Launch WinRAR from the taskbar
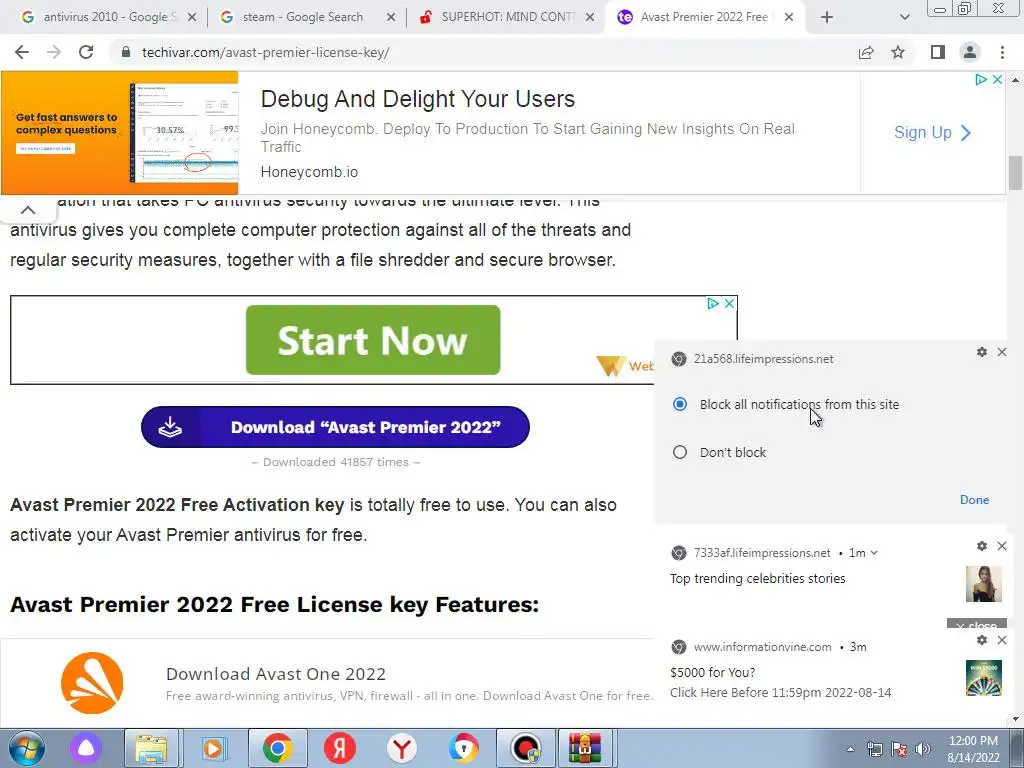Screen dimensions: 1024x768 pyautogui.click(x=584, y=748)
